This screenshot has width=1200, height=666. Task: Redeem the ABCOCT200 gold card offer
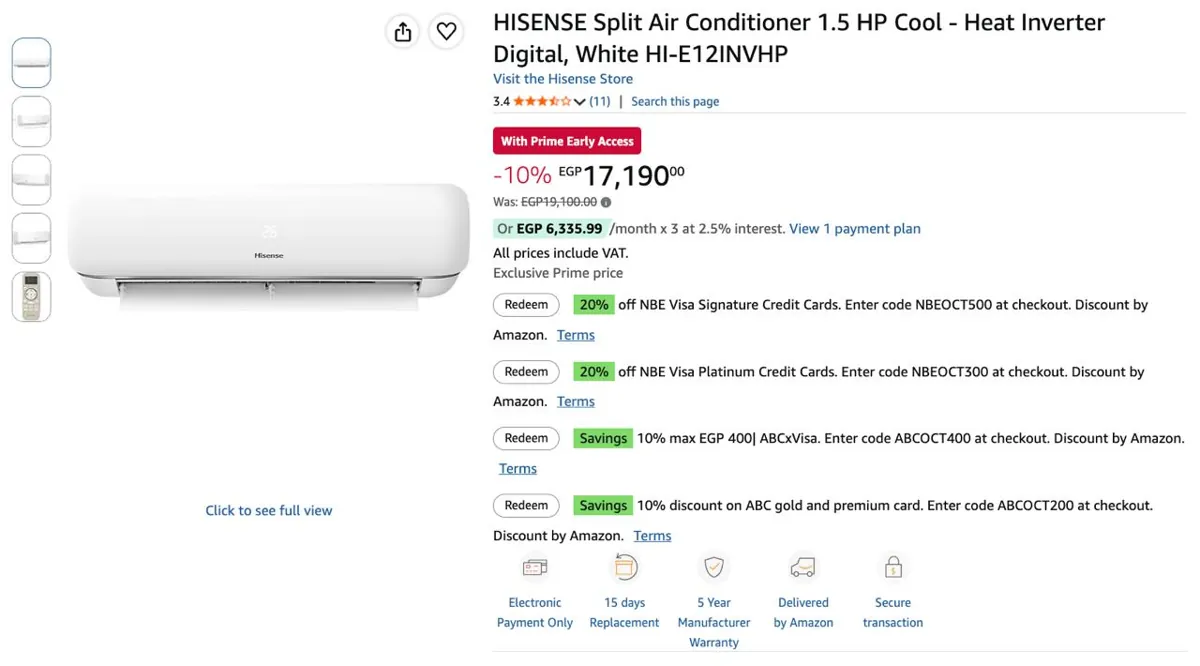(x=526, y=505)
